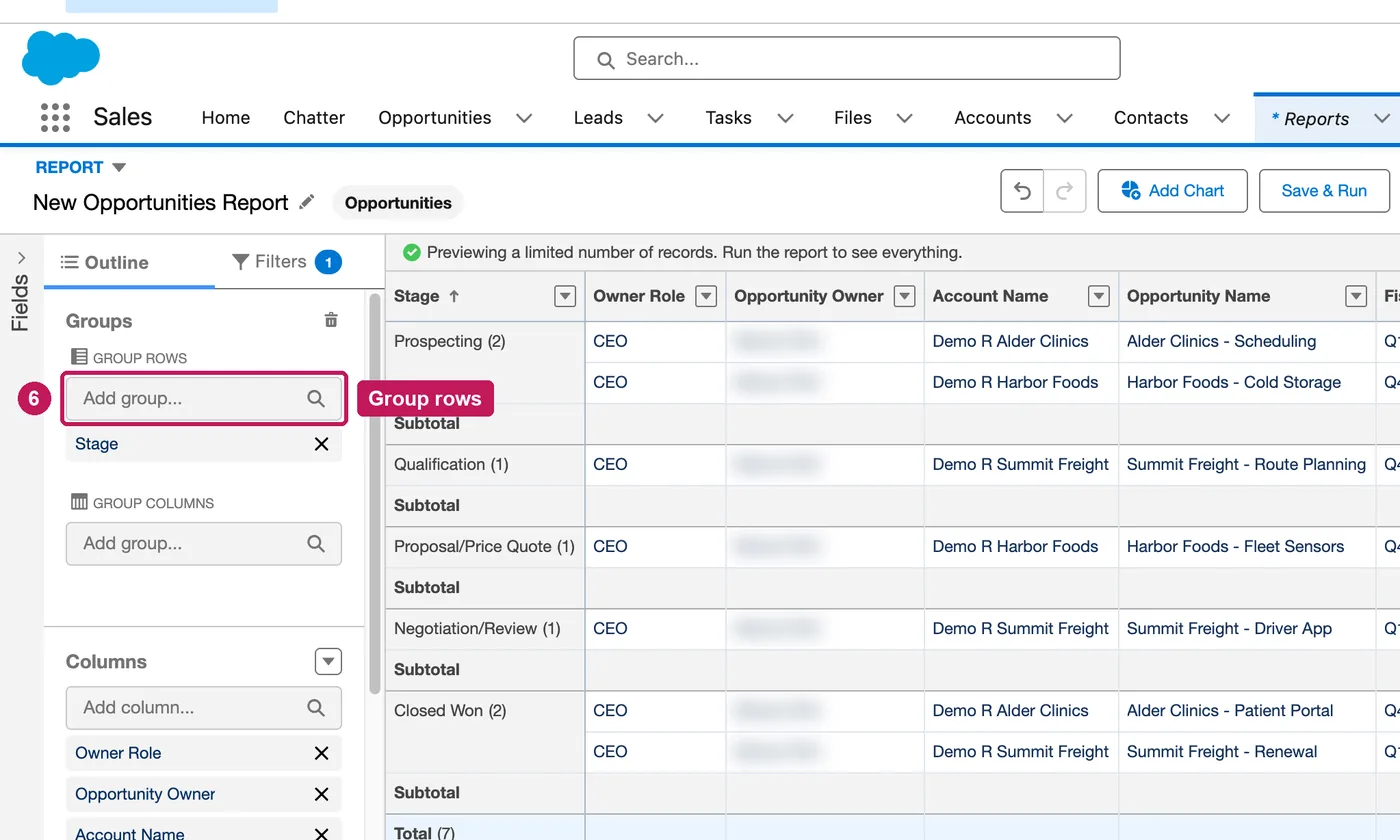Open the Columns section options dropdown
This screenshot has height=840, width=1400.
coord(328,661)
